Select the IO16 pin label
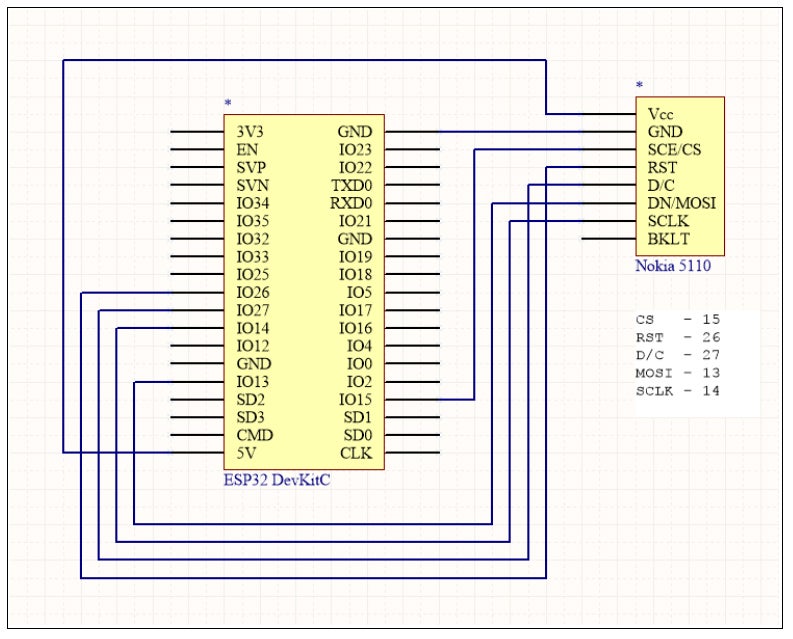This screenshot has width=793, height=639. 356,328
